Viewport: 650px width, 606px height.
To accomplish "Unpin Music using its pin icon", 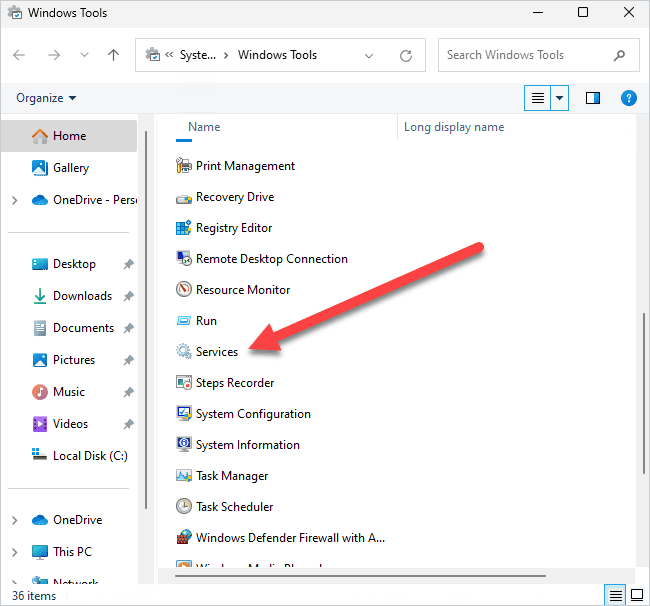I will point(129,392).
